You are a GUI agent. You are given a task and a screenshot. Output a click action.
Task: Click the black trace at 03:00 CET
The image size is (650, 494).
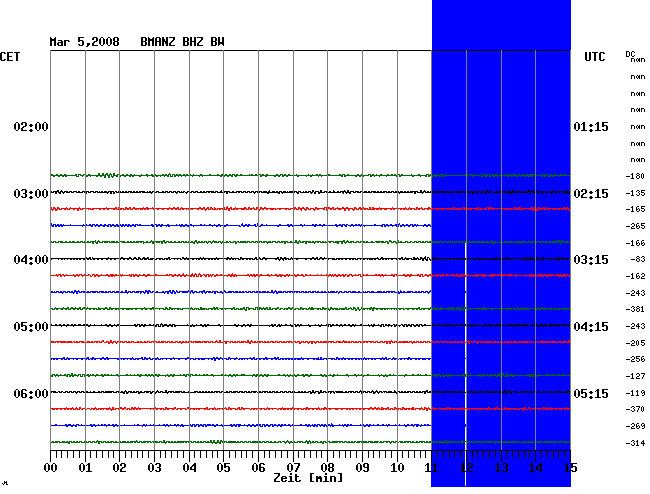point(310,192)
